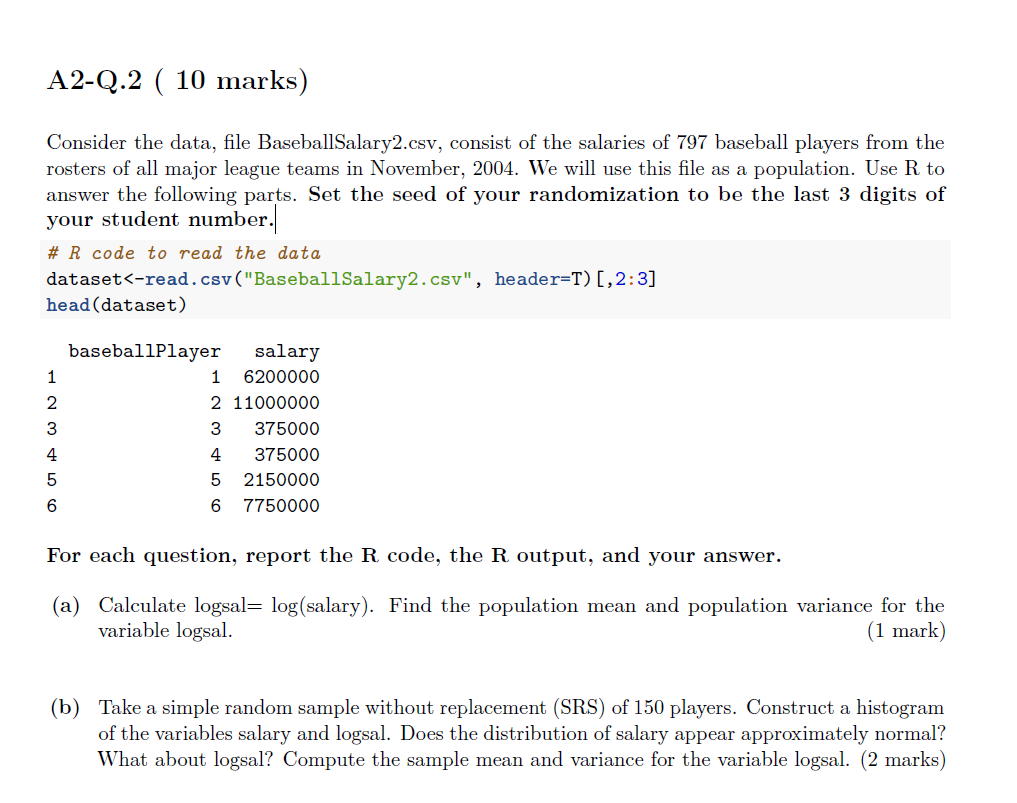Click the number 797 in the paragraph

(x=691, y=142)
